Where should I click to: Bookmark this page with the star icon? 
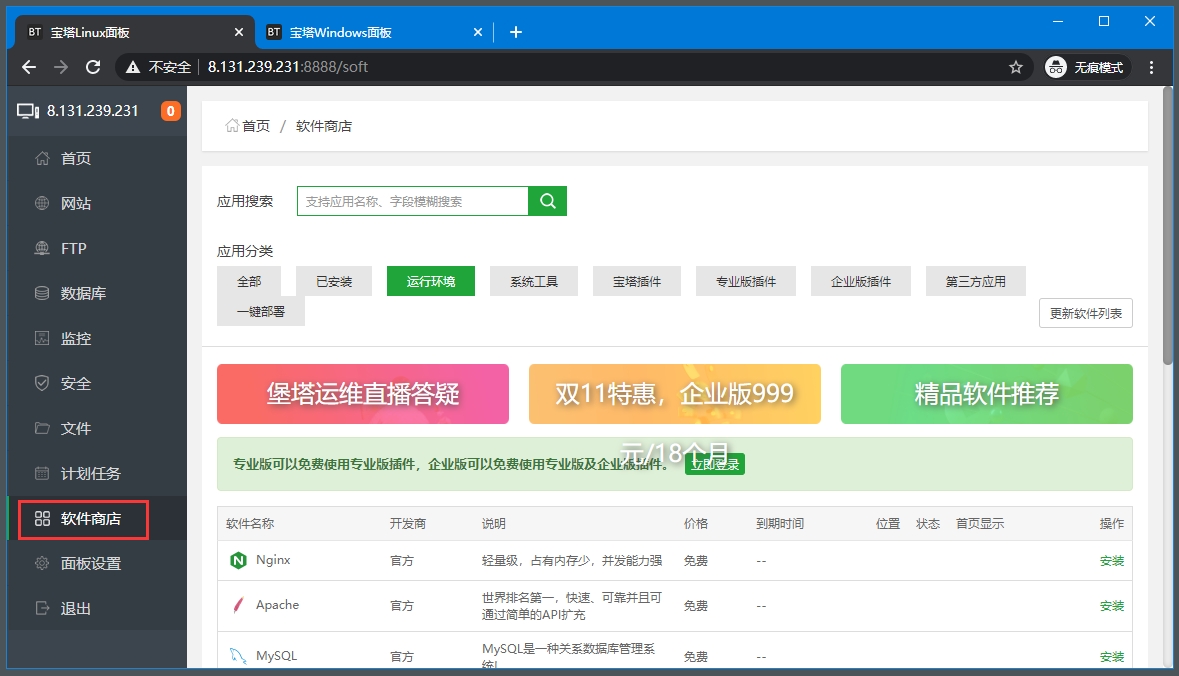point(1016,67)
